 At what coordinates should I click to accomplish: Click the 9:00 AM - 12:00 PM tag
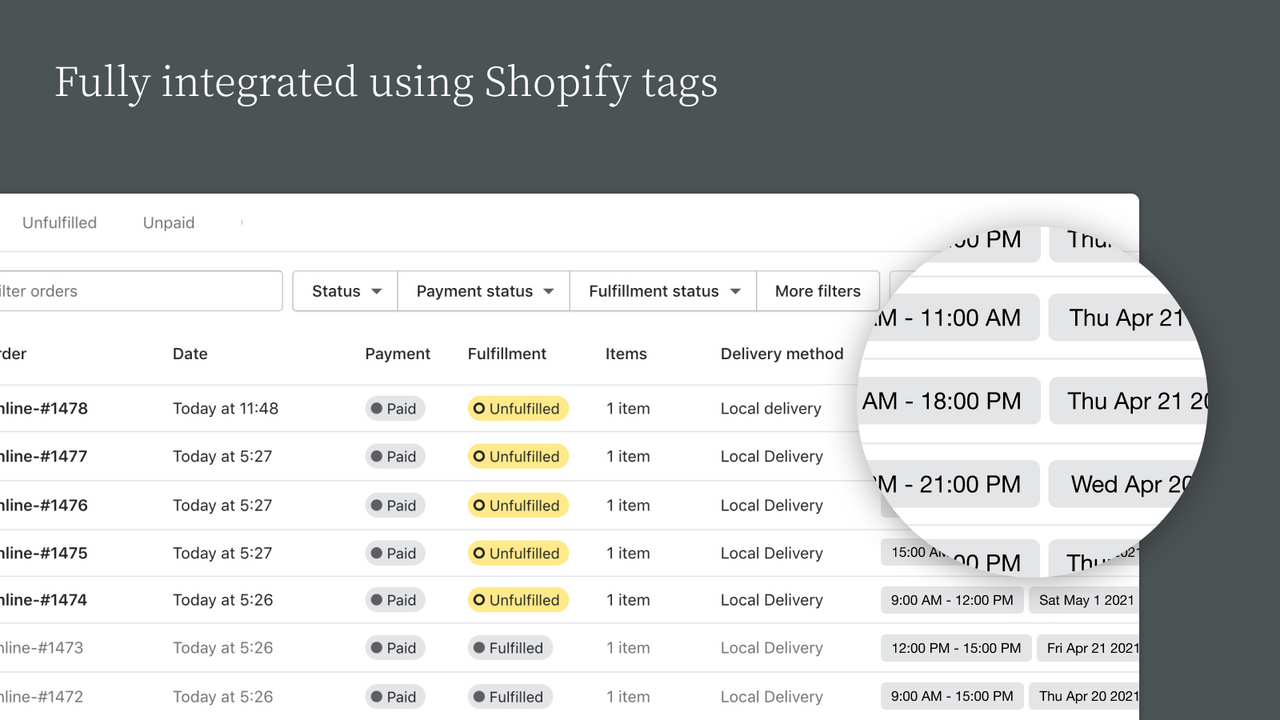point(951,600)
